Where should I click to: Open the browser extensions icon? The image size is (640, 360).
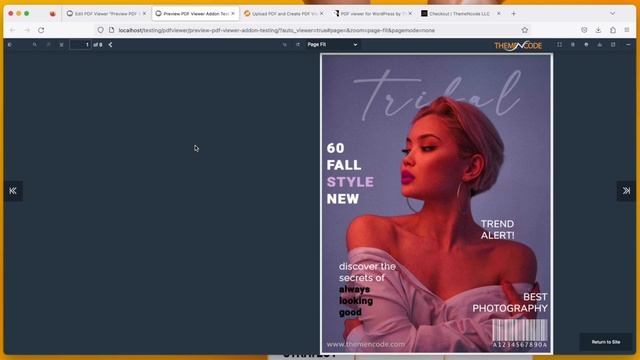(613, 30)
